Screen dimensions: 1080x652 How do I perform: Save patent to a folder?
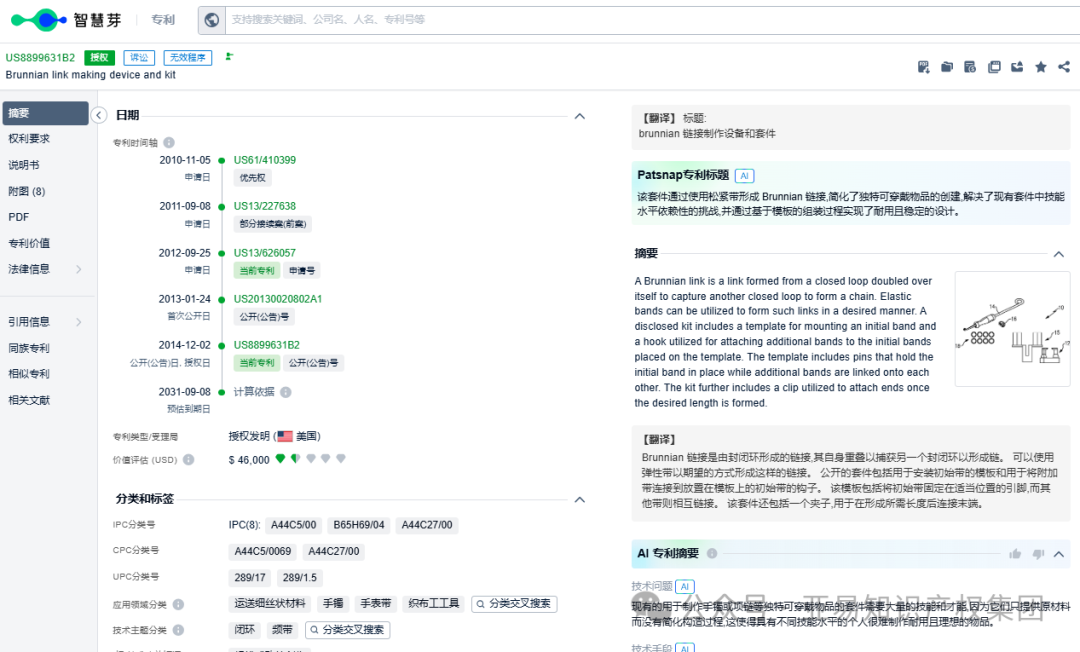pos(947,67)
